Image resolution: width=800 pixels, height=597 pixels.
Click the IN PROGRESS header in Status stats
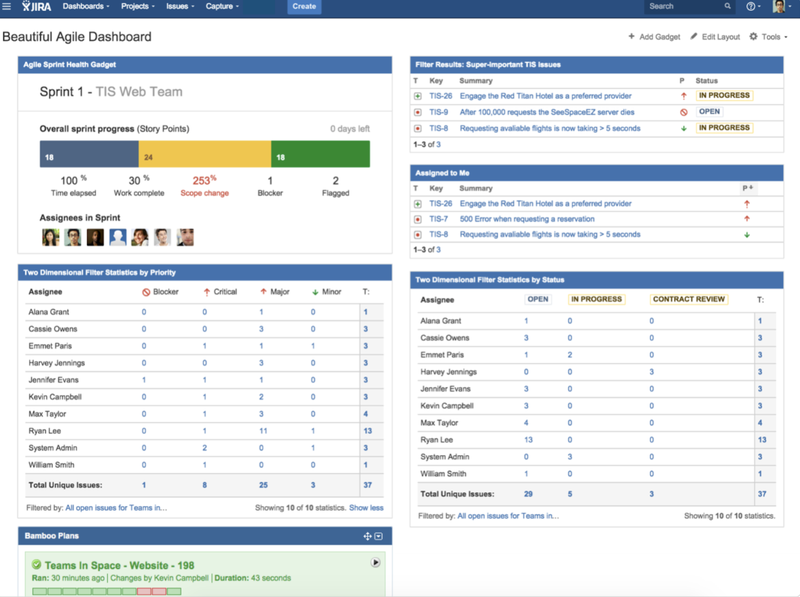coord(596,300)
